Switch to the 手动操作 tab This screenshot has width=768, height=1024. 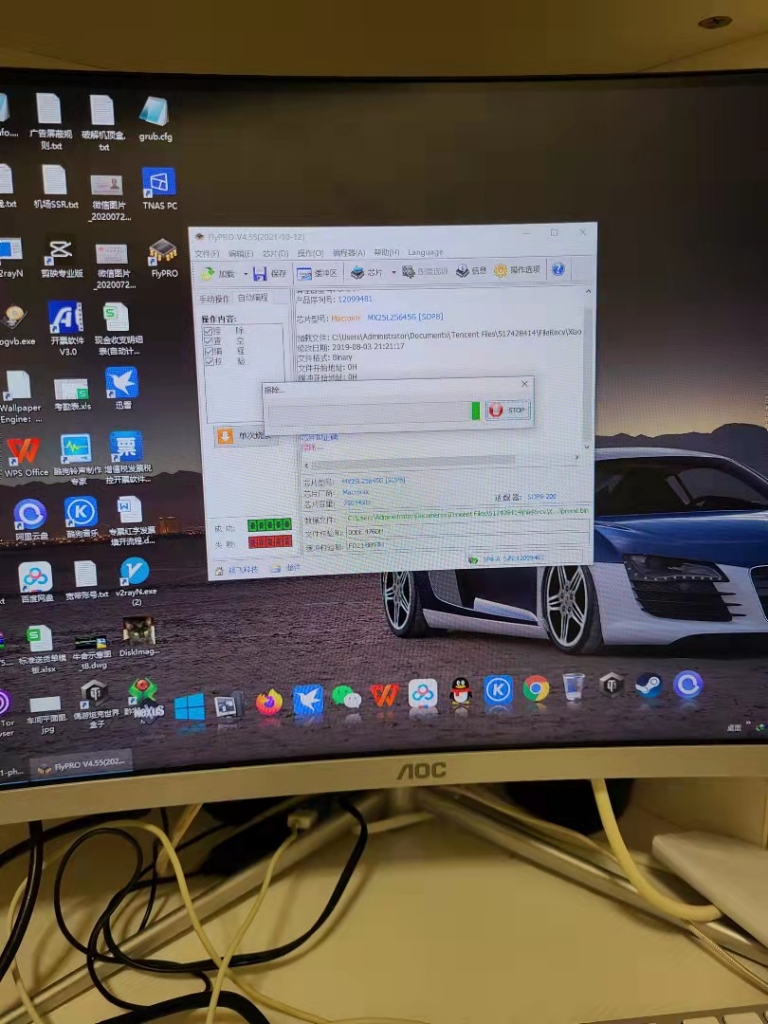pyautogui.click(x=214, y=298)
